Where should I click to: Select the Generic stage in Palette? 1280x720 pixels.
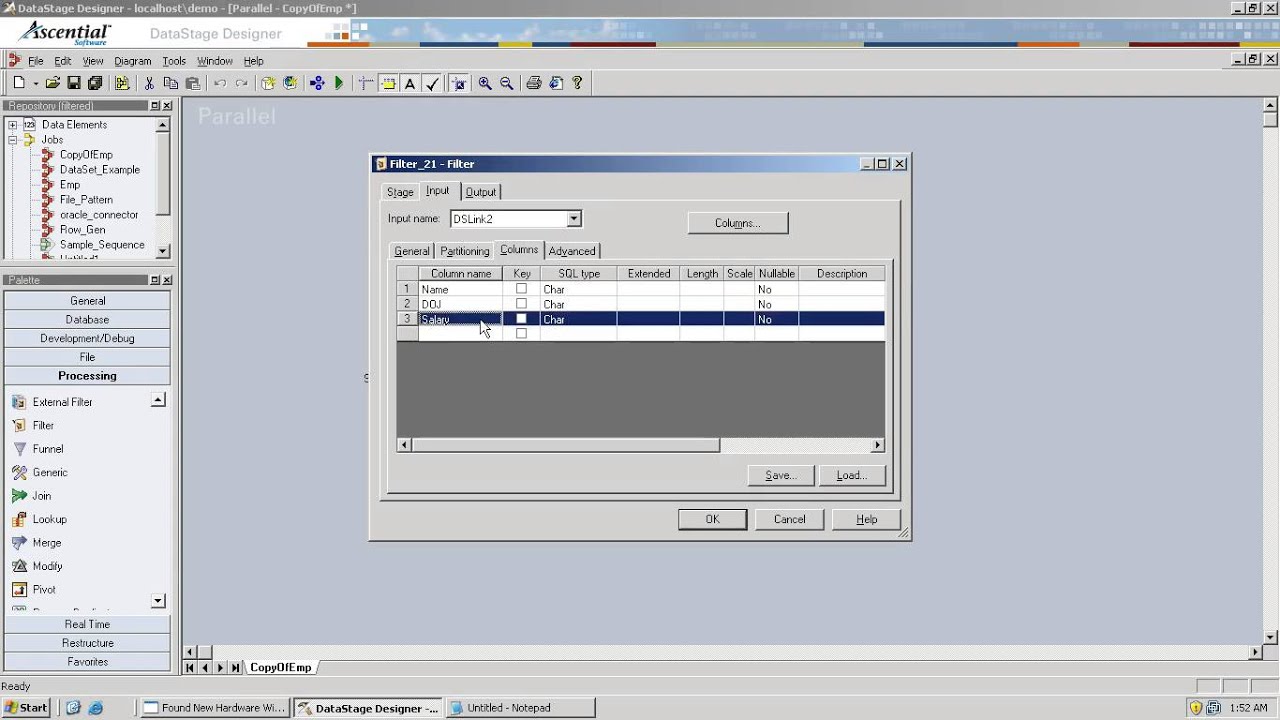pyautogui.click(x=50, y=472)
